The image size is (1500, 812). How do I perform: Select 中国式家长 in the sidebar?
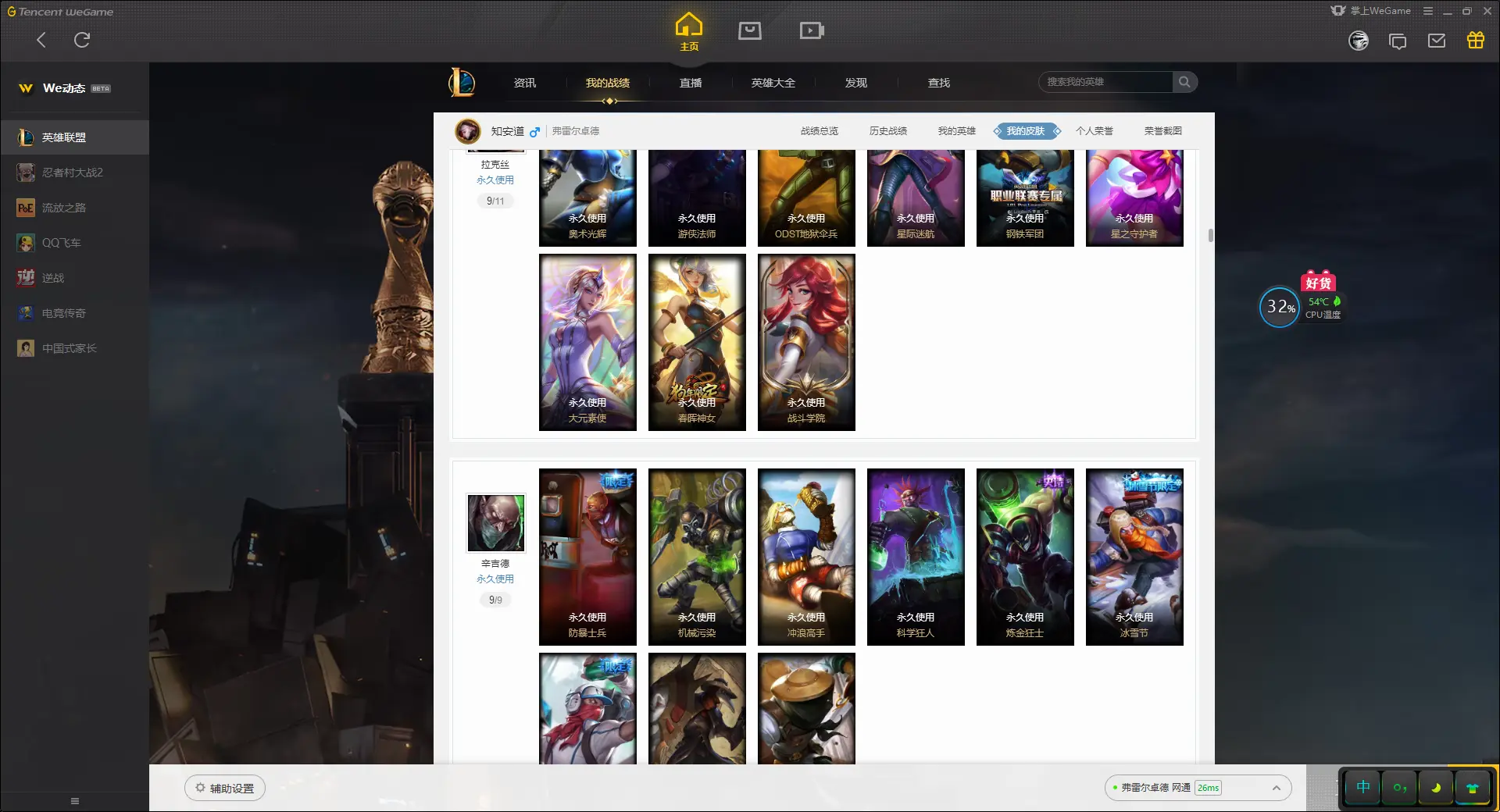pos(74,348)
